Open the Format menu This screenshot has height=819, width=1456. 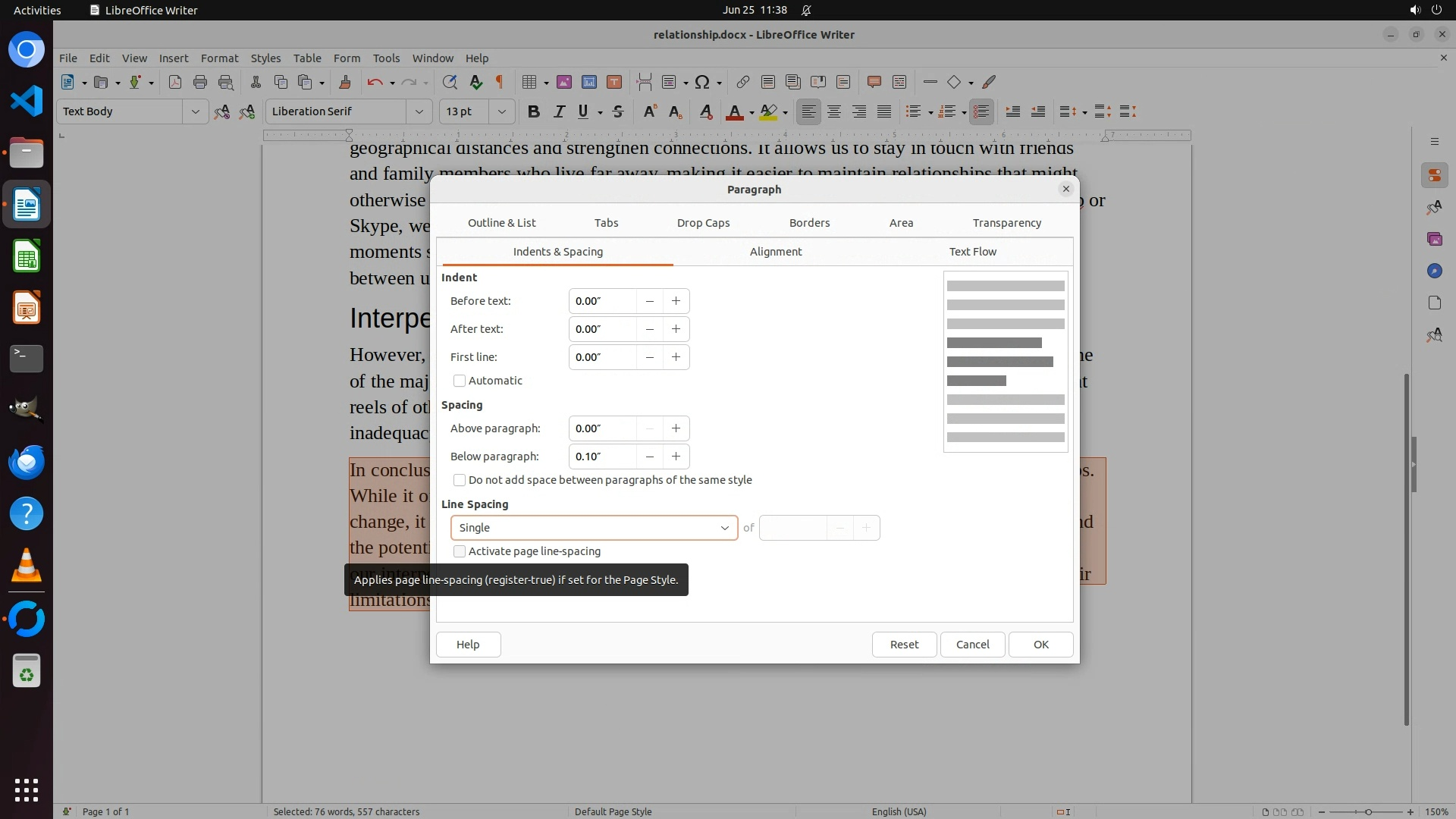pyautogui.click(x=219, y=58)
